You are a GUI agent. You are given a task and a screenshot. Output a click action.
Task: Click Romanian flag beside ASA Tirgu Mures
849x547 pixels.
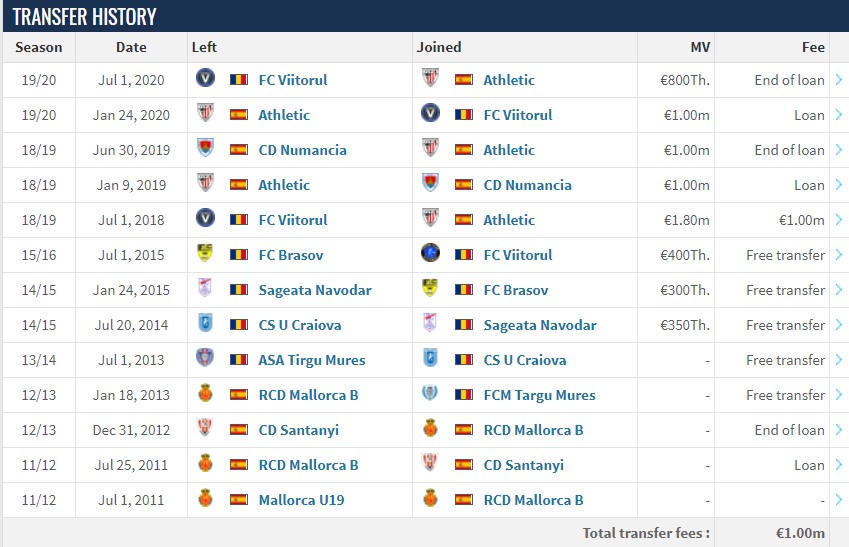click(239, 360)
